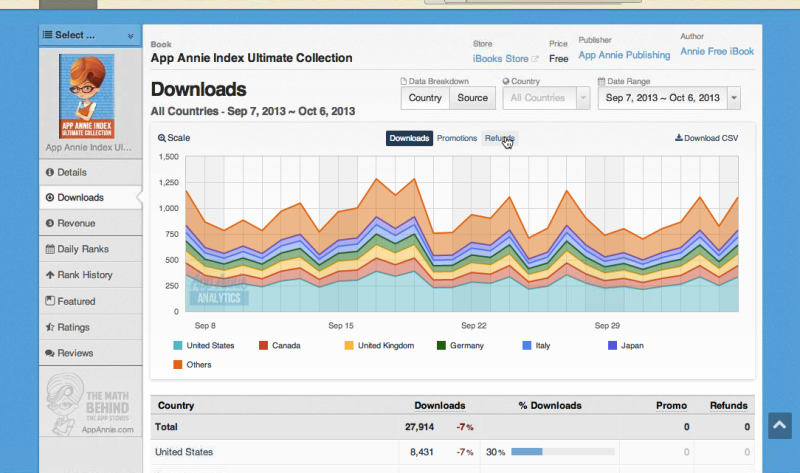
Task: Click the calendar icon beside Daily Ranks
Action: point(50,249)
